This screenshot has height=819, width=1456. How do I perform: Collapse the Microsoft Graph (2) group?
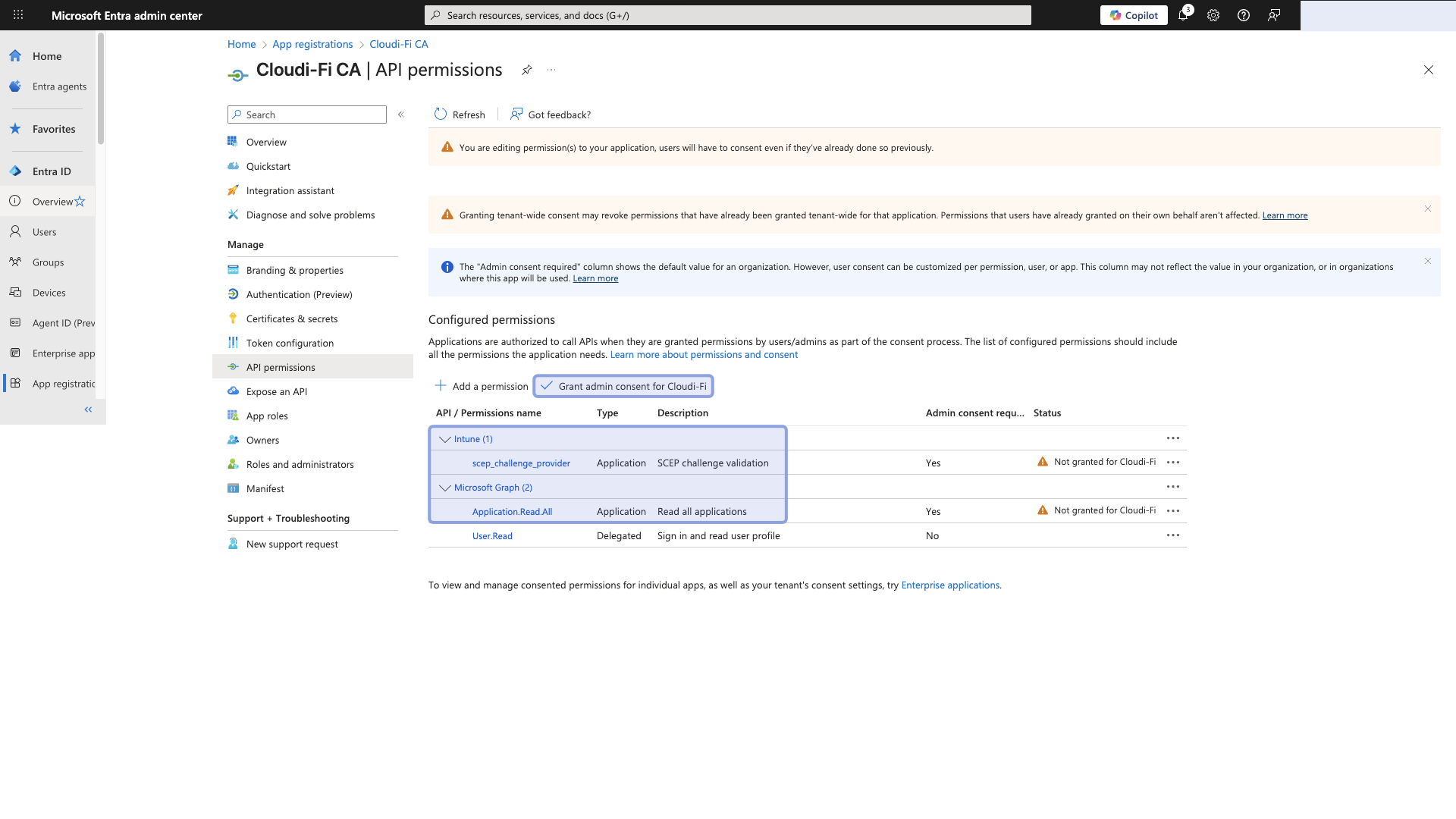(x=445, y=487)
